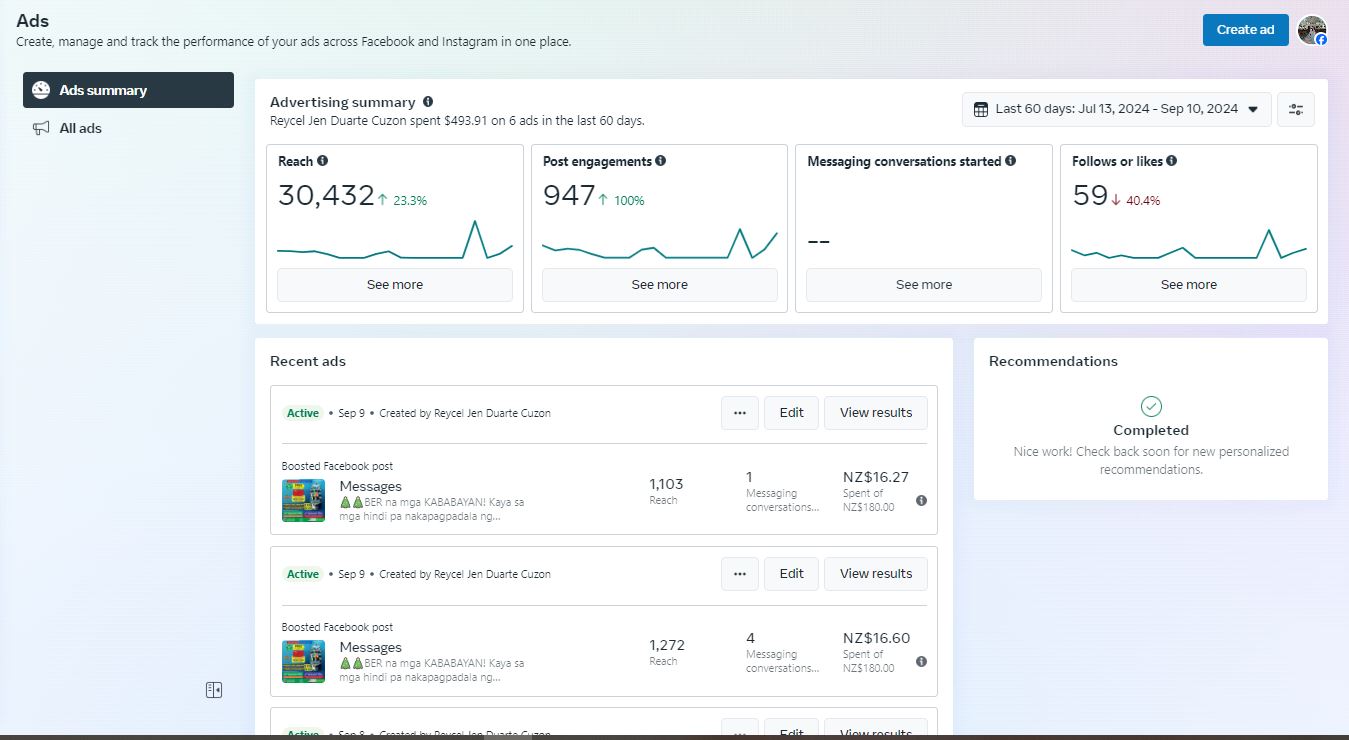The width and height of the screenshot is (1349, 740).
Task: Click the Recommendations heading
Action: coord(1053,361)
